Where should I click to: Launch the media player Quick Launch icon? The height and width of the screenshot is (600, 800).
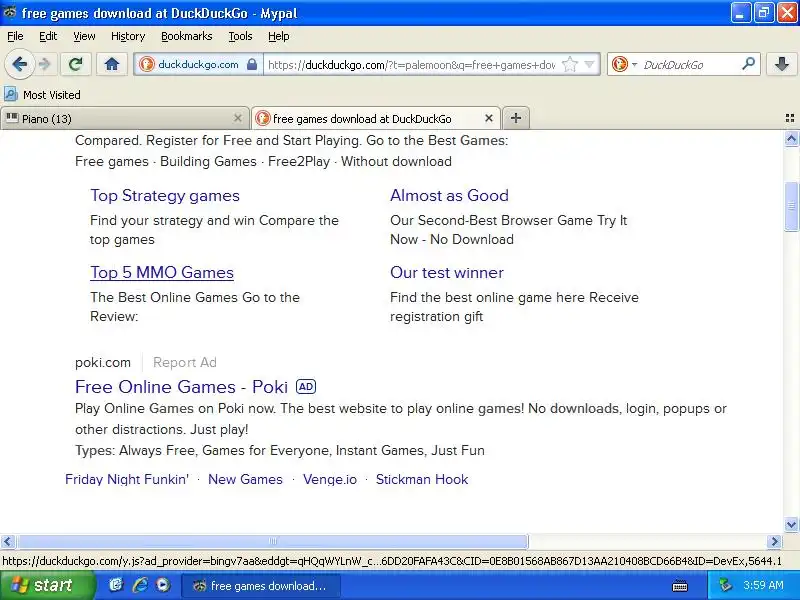(163, 585)
